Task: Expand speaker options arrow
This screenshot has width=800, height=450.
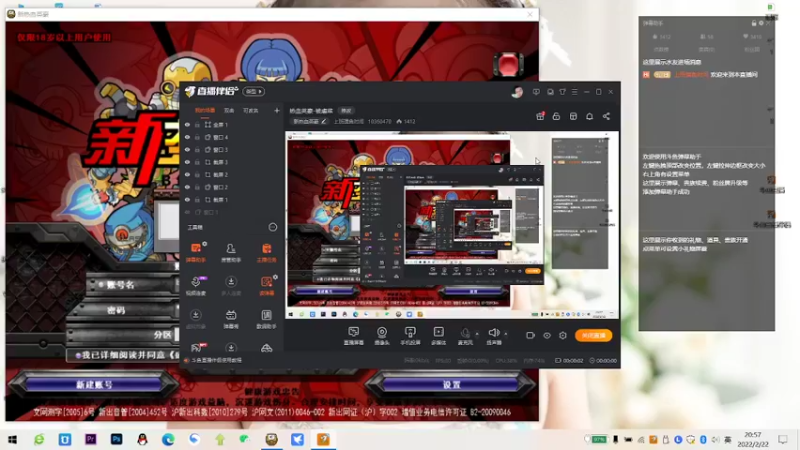Action: pyautogui.click(x=506, y=334)
